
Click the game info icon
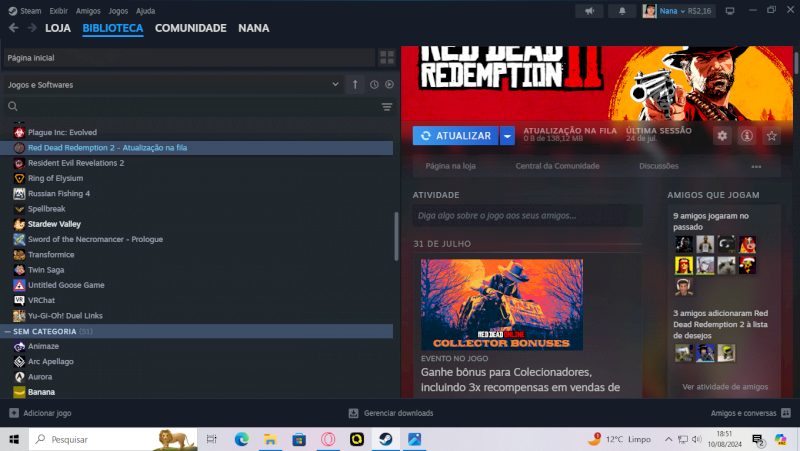click(x=747, y=136)
